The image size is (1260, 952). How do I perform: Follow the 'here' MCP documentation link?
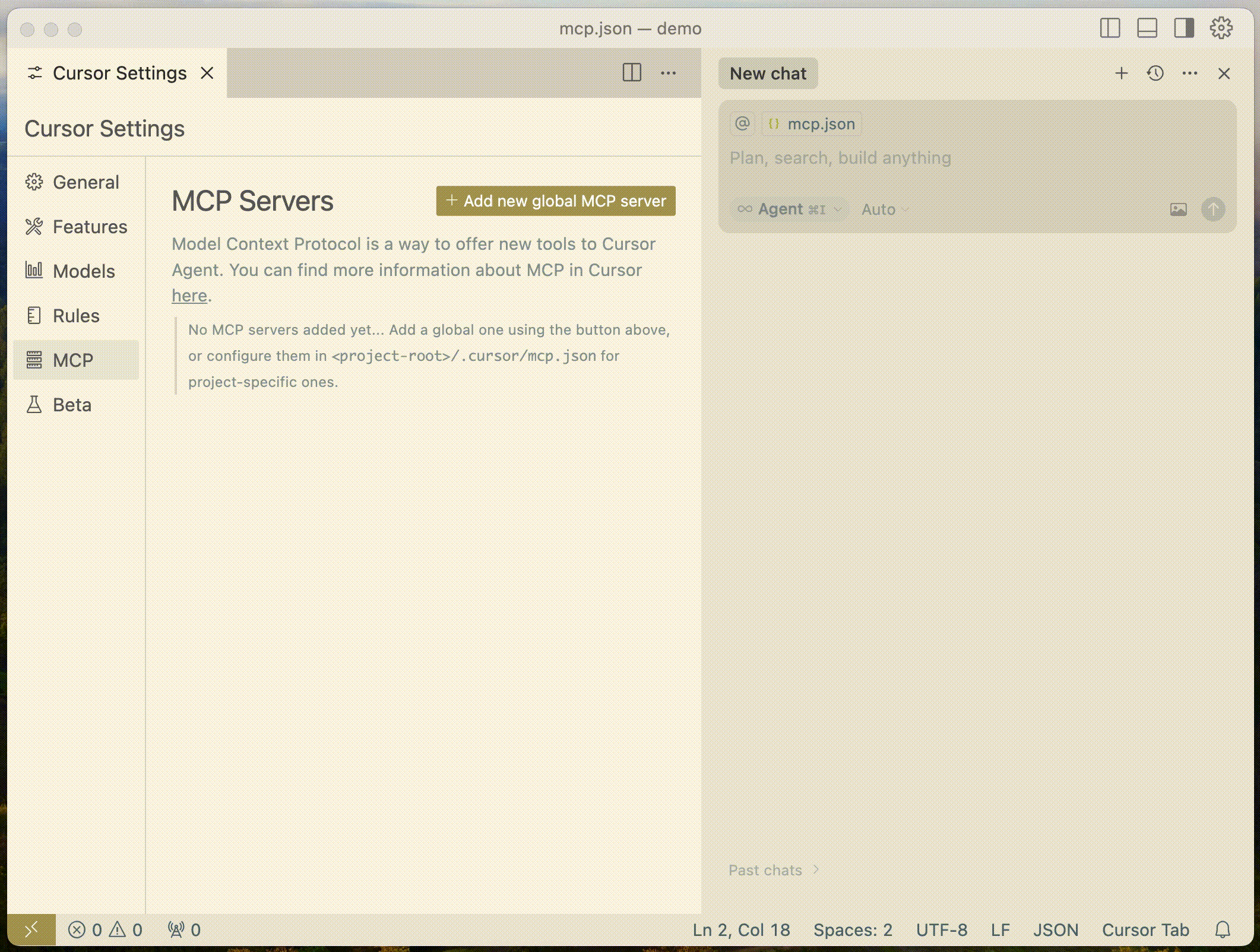tap(189, 296)
